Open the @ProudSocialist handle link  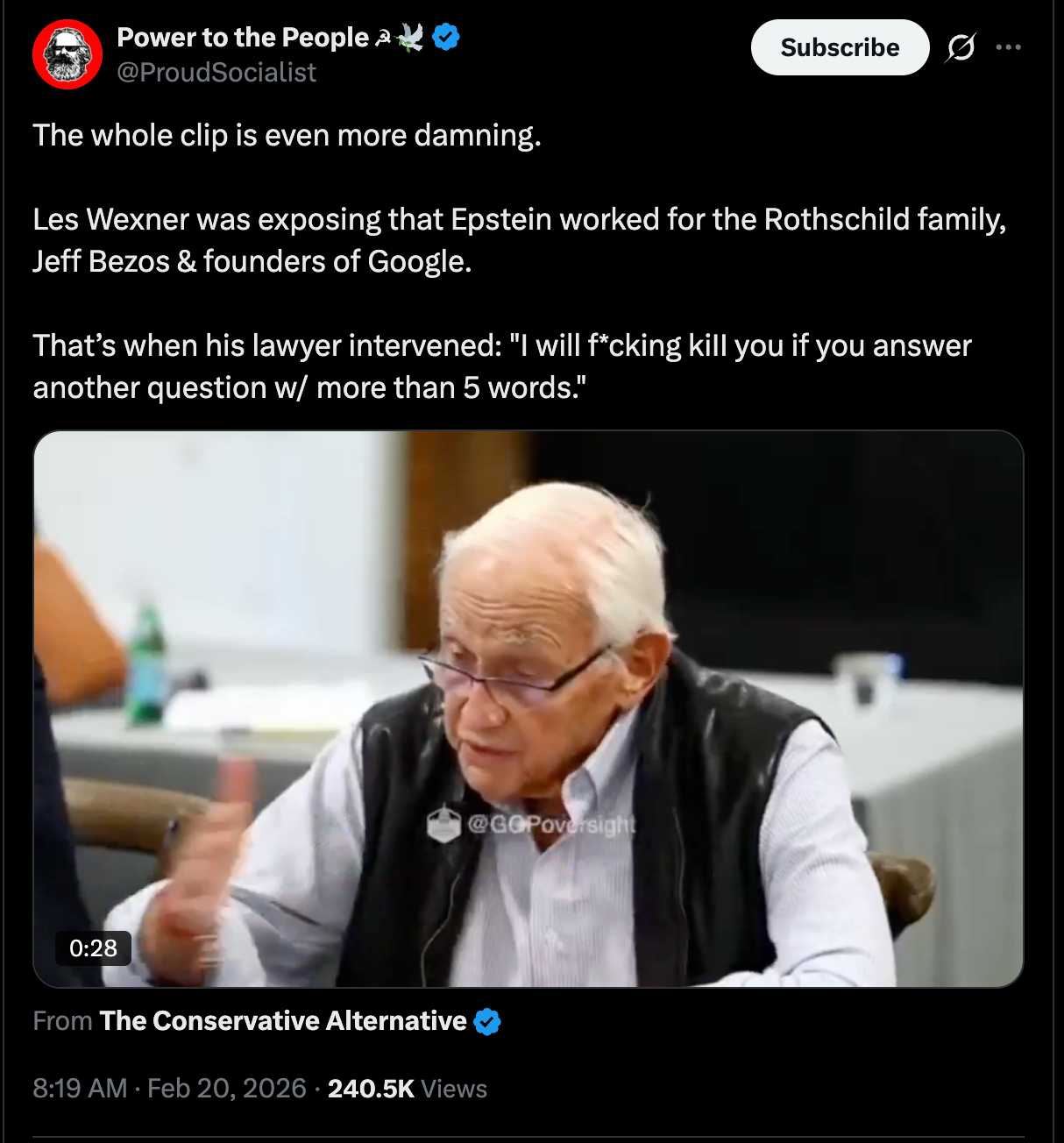tap(216, 72)
